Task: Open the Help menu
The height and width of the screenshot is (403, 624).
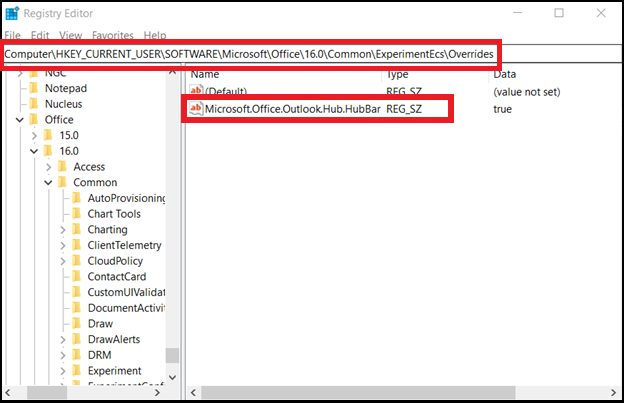Action: (155, 35)
